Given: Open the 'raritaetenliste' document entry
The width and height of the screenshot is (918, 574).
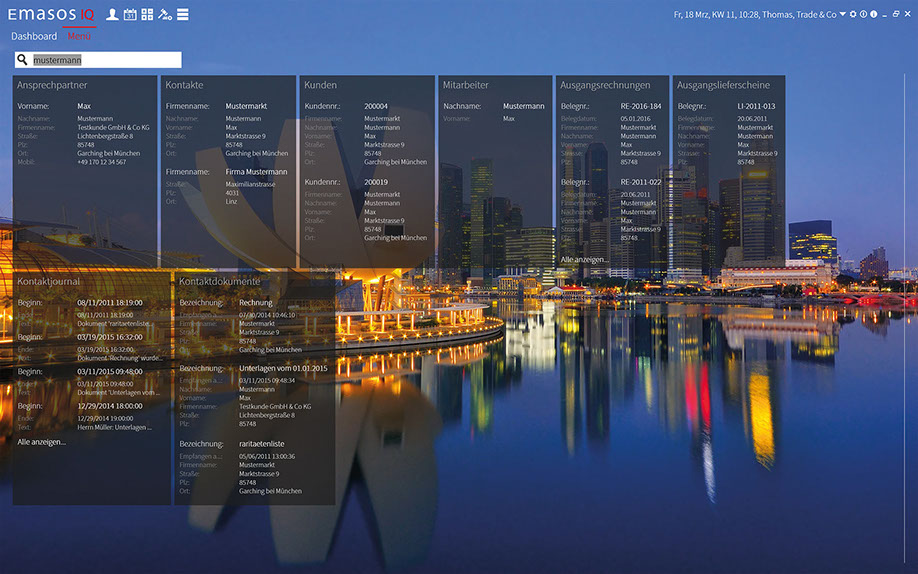Looking at the screenshot, I should point(262,443).
